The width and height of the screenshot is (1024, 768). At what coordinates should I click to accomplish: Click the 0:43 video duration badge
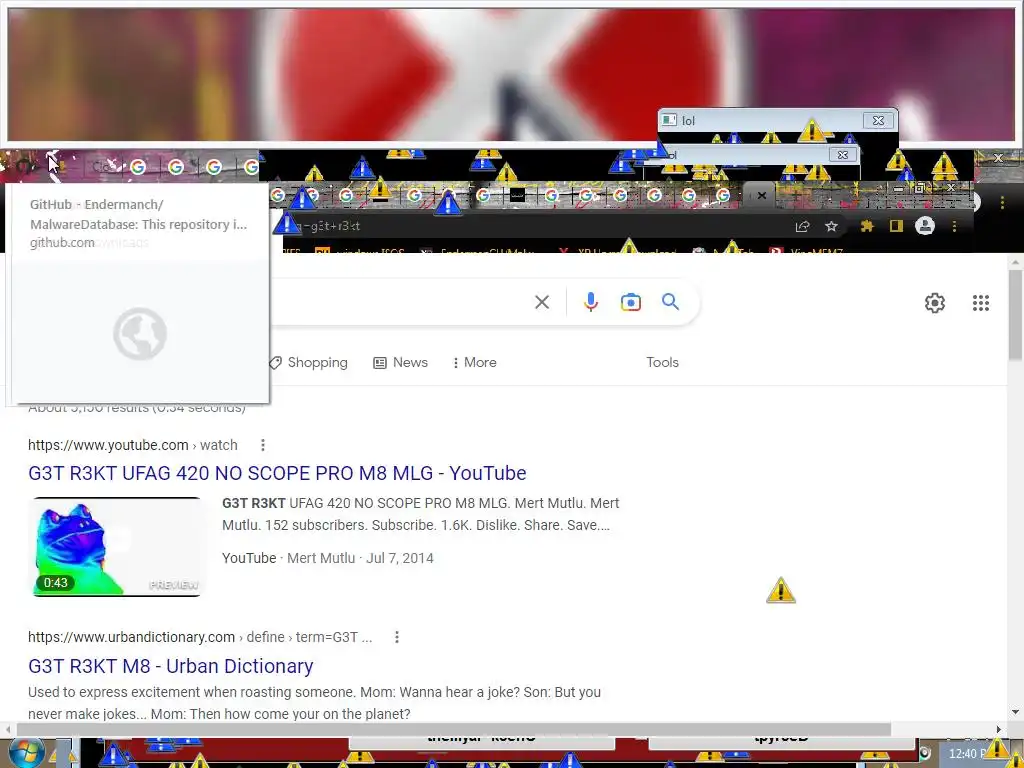point(56,583)
